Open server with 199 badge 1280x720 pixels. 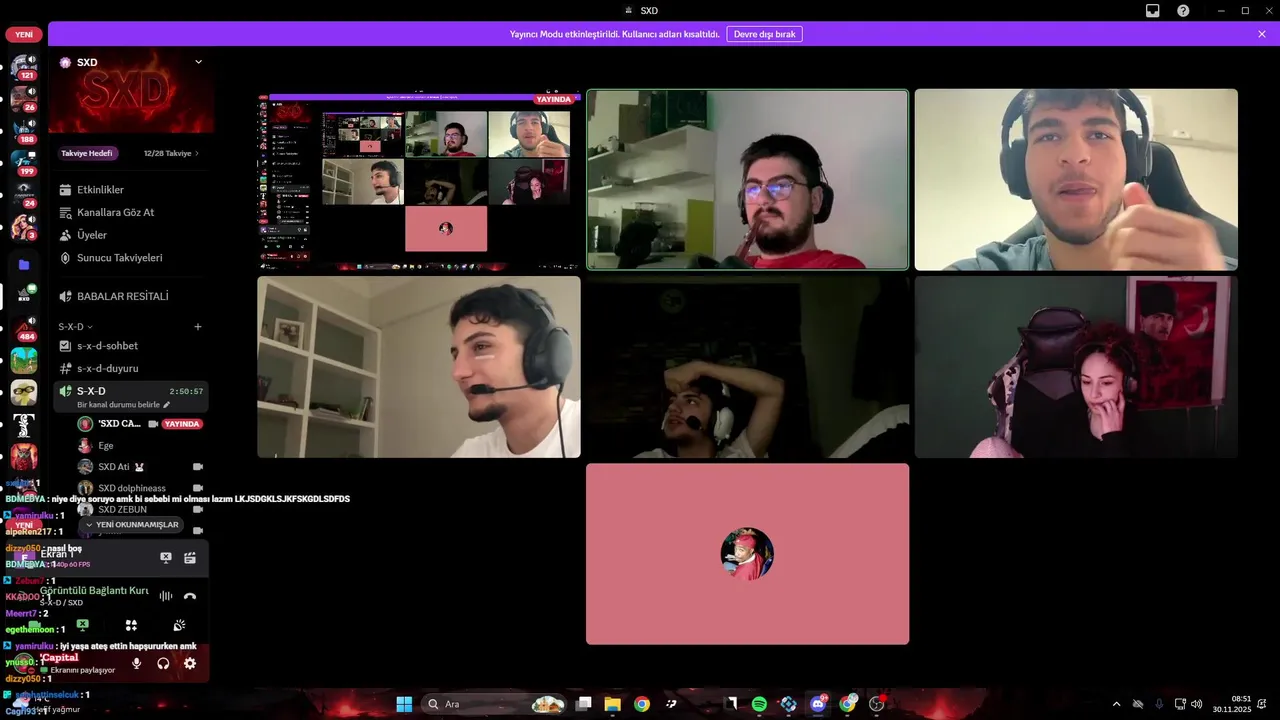tap(24, 163)
